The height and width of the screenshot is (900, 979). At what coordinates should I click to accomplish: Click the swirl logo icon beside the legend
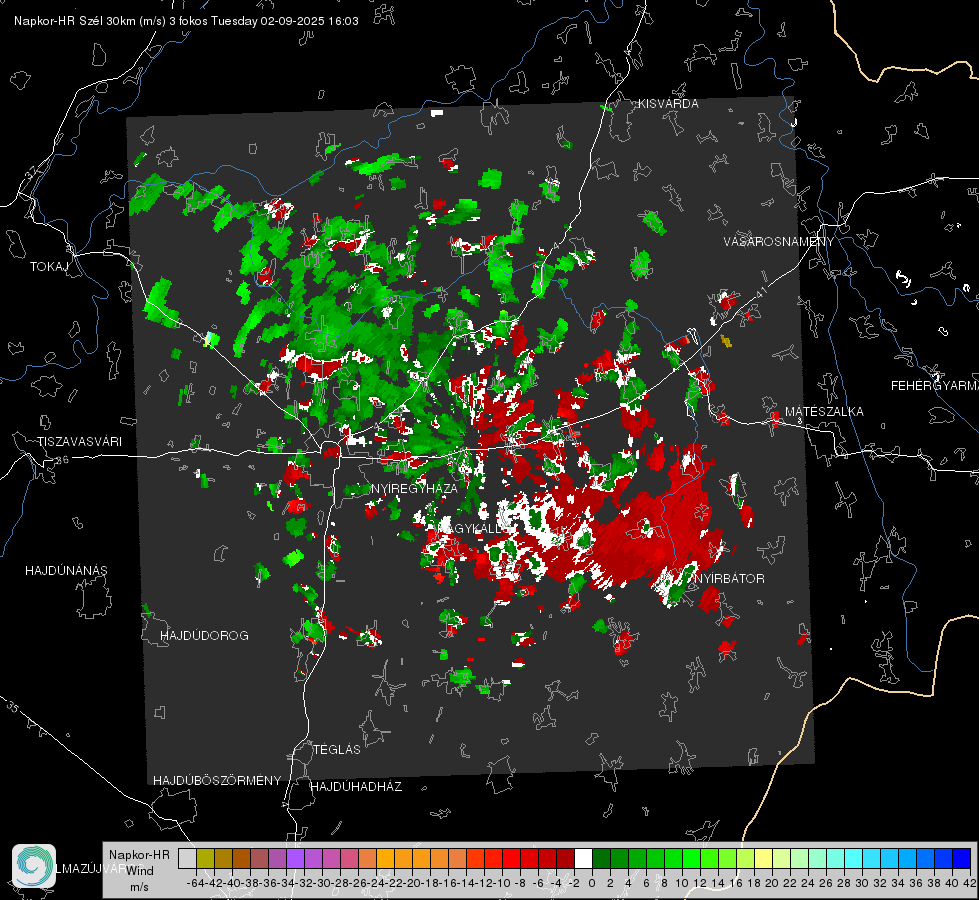[34, 866]
